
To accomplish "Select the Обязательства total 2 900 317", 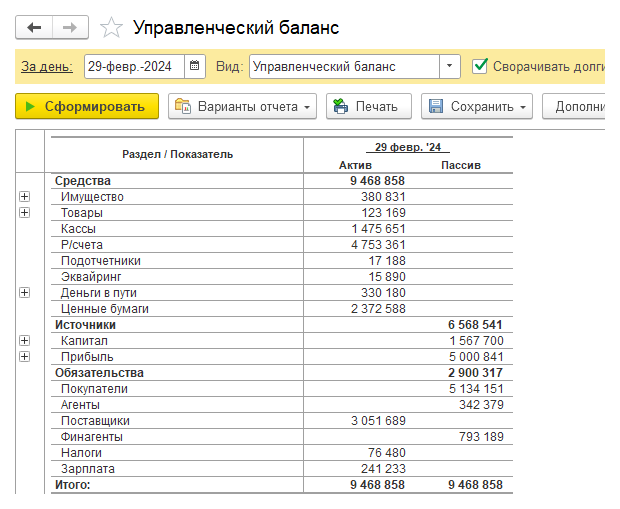I will [475, 373].
